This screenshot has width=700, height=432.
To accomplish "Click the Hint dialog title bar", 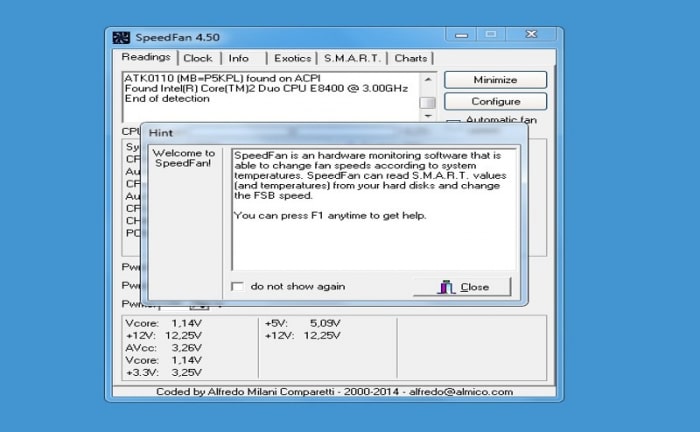I will (x=330, y=132).
